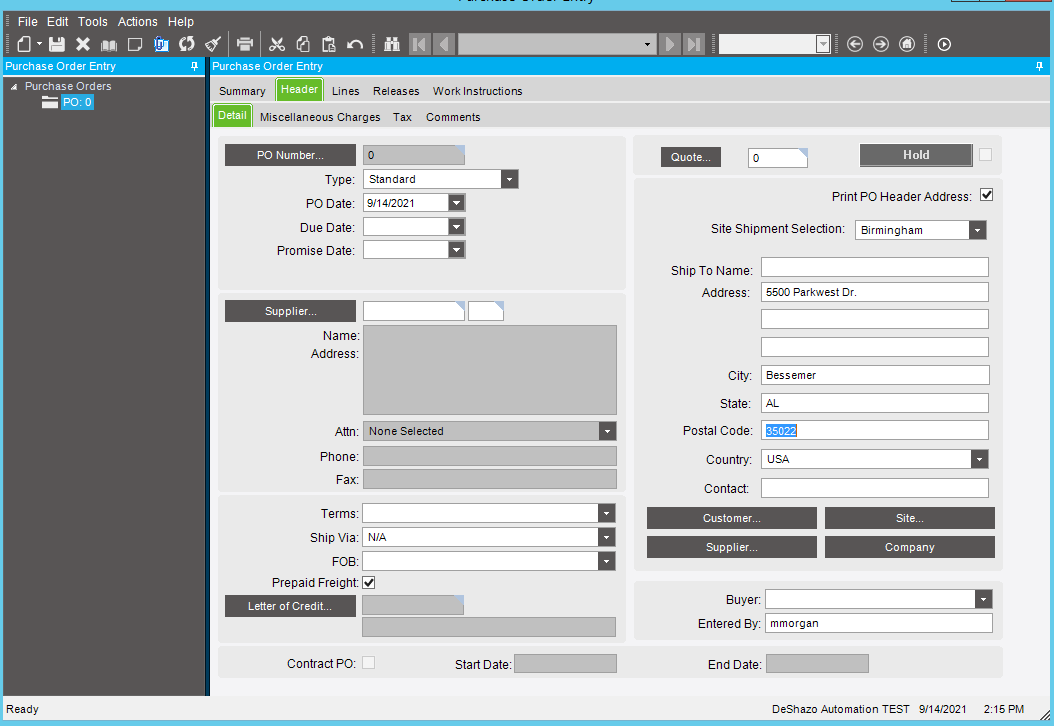Open the Edit menu
The width and height of the screenshot is (1054, 726).
click(57, 22)
